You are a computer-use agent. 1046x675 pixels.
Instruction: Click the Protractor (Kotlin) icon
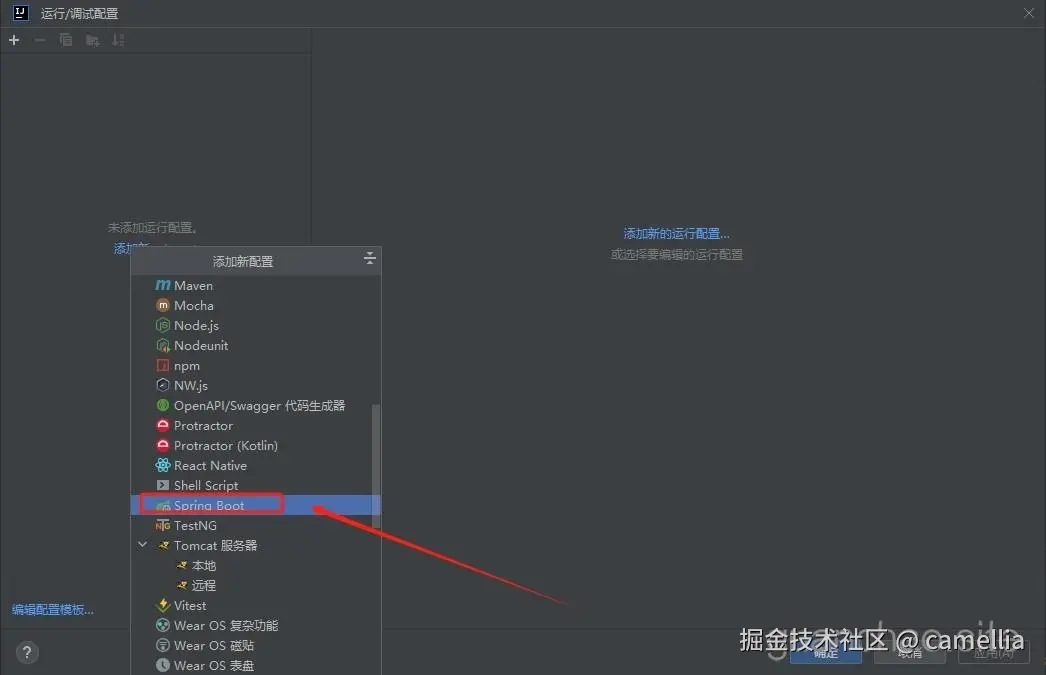click(163, 446)
